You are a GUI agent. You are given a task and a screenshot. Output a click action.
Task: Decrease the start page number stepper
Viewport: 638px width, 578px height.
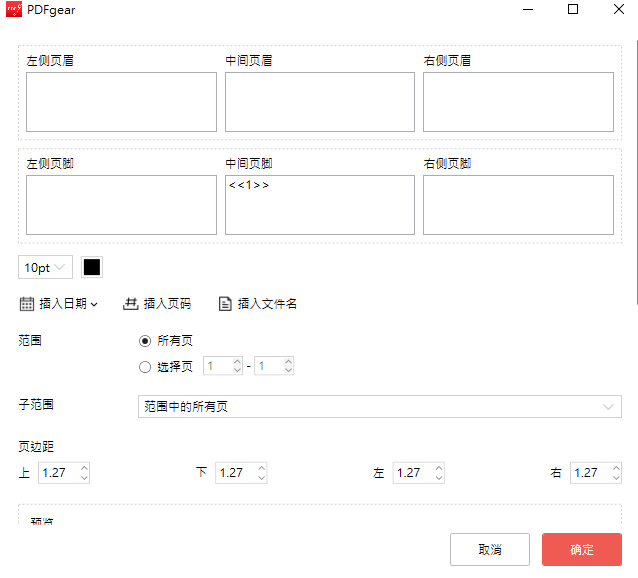(x=237, y=370)
